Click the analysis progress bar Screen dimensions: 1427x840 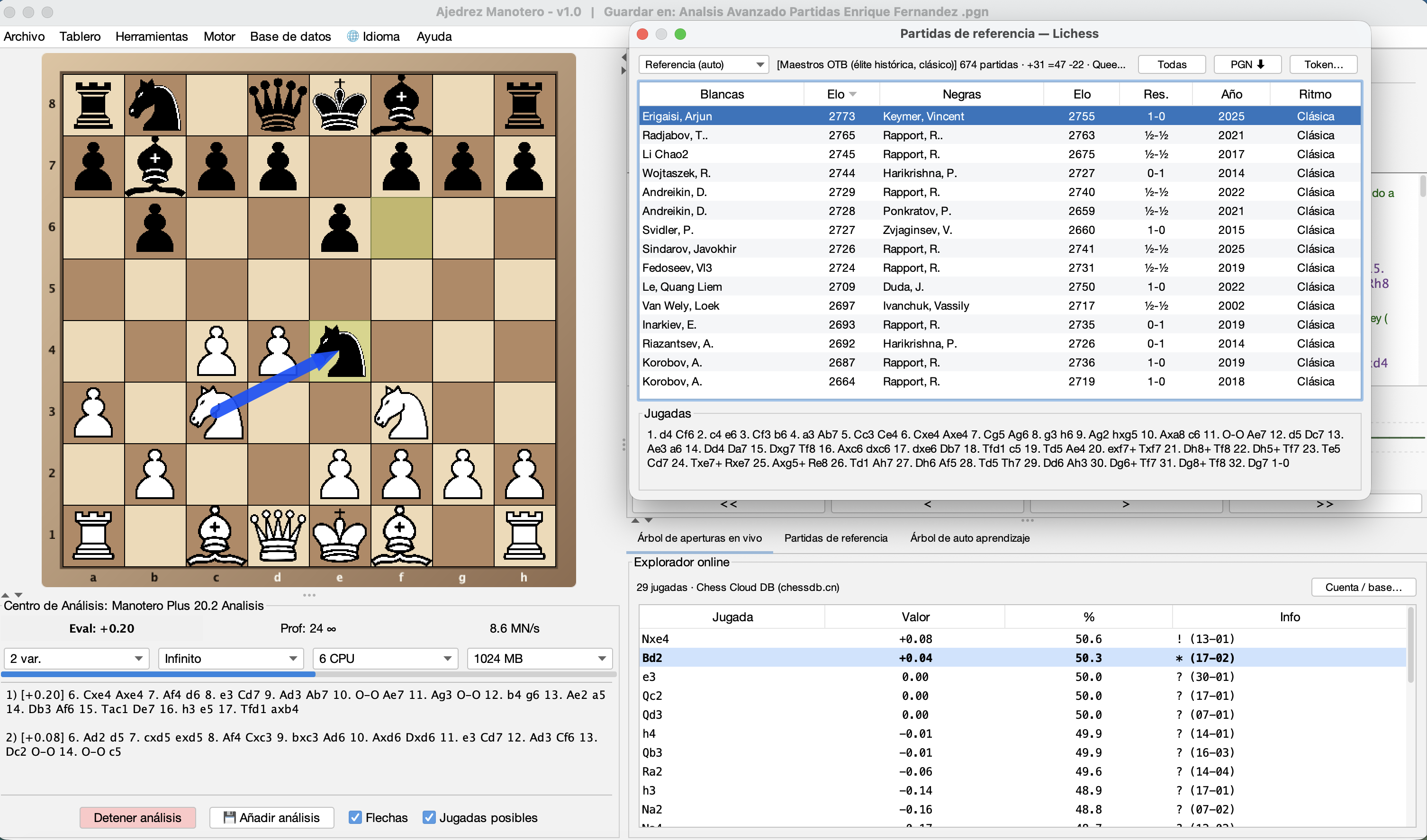pos(308,674)
